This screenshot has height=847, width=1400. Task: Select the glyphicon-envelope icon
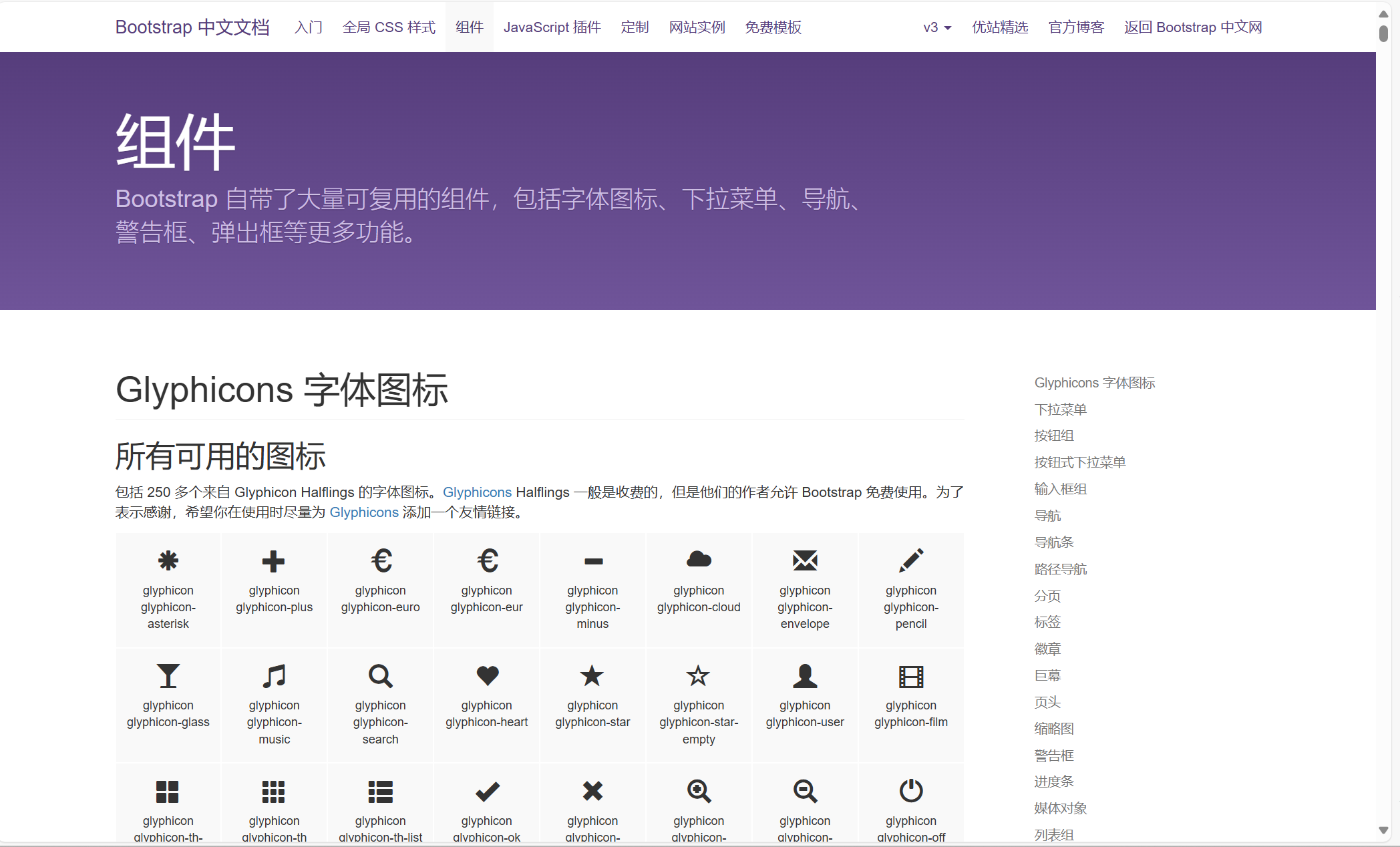point(805,560)
